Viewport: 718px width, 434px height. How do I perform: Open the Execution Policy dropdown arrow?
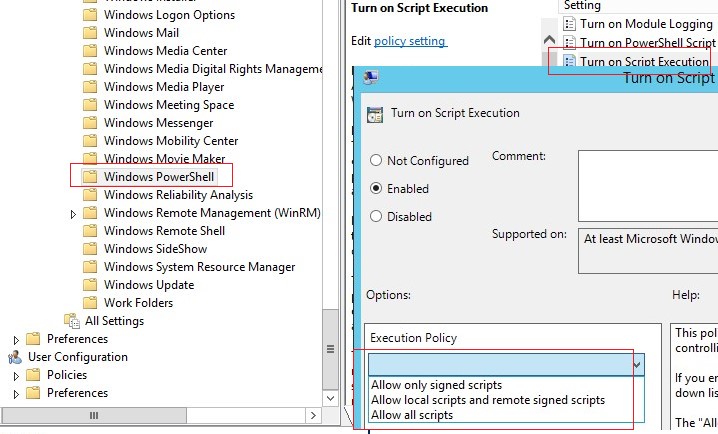tap(637, 366)
